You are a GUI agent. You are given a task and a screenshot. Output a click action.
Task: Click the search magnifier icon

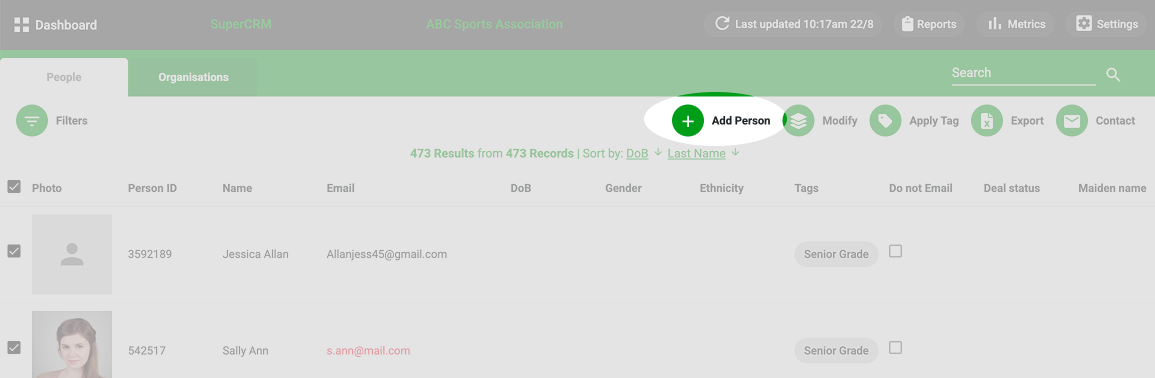pyautogui.click(x=1113, y=74)
